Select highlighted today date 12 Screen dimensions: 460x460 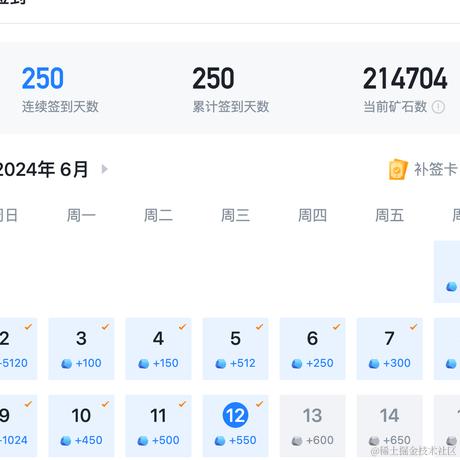[235, 415]
